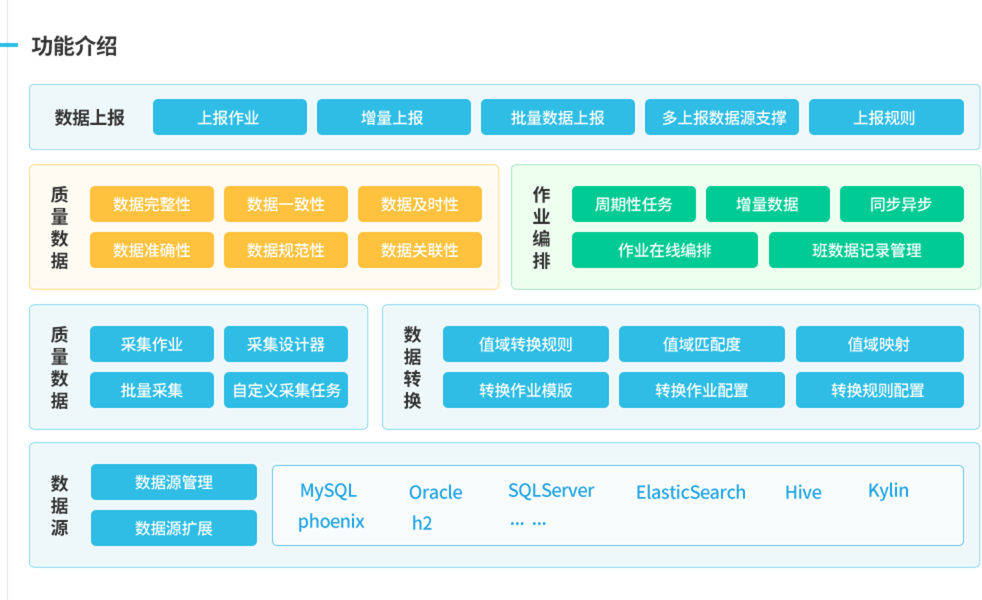Screen dimensions: 982x600
Task: Open the 数据关联性 item
Action: click(419, 250)
